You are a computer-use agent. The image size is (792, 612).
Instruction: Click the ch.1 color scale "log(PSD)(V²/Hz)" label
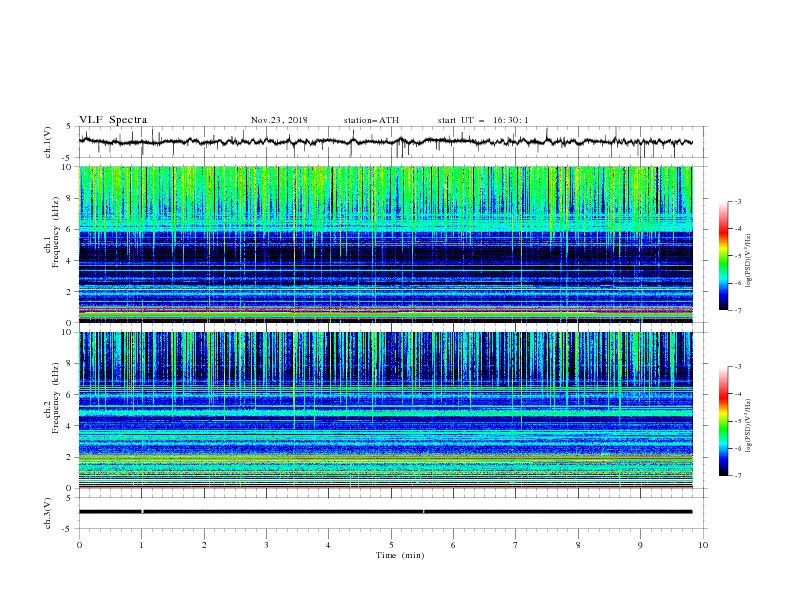749,261
